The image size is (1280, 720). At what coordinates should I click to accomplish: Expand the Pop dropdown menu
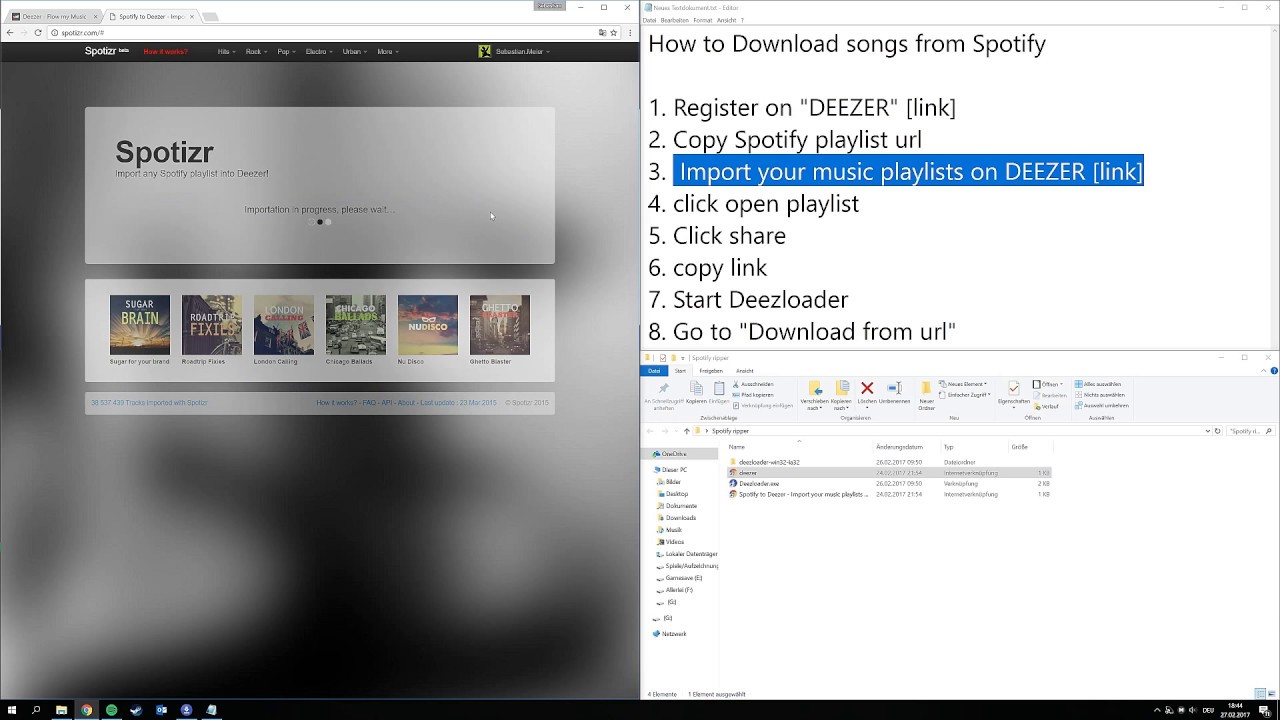click(x=286, y=51)
